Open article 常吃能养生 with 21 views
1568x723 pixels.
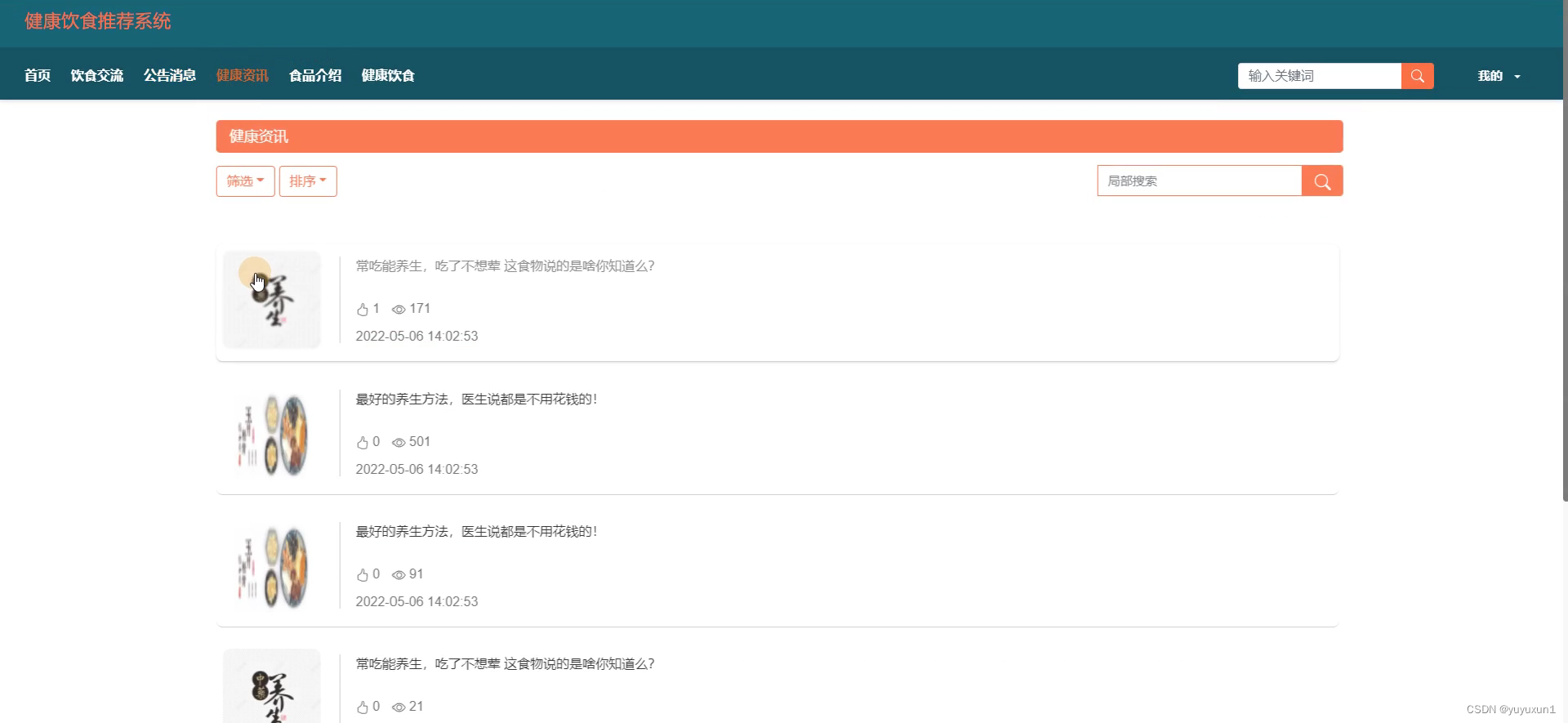(x=505, y=664)
